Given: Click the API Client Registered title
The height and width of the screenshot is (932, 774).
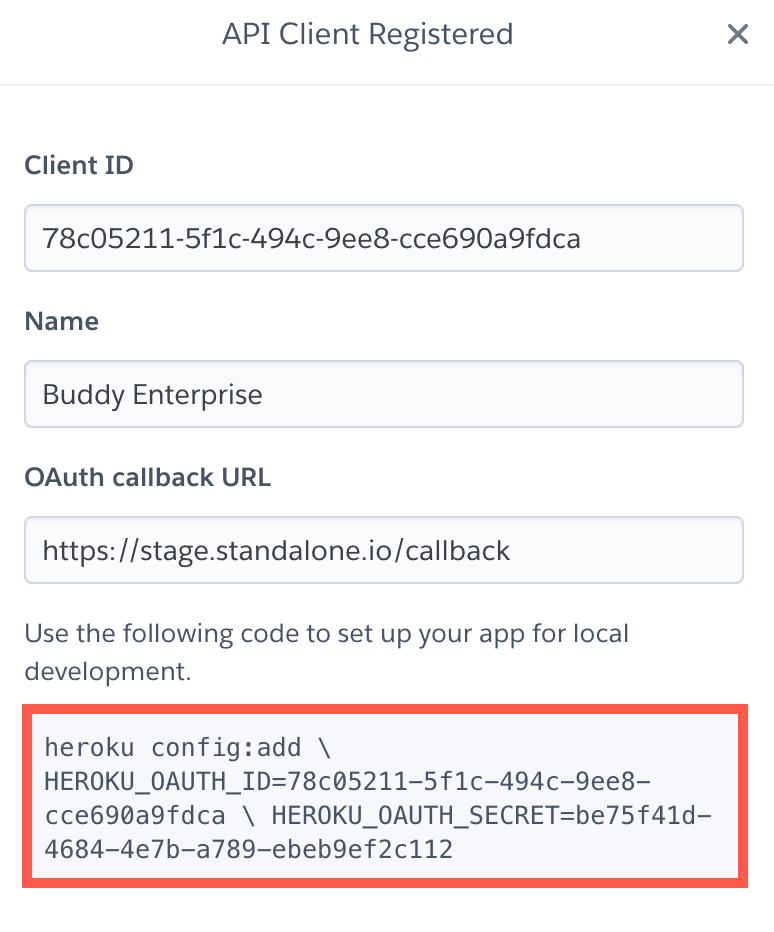Looking at the screenshot, I should coord(367,34).
